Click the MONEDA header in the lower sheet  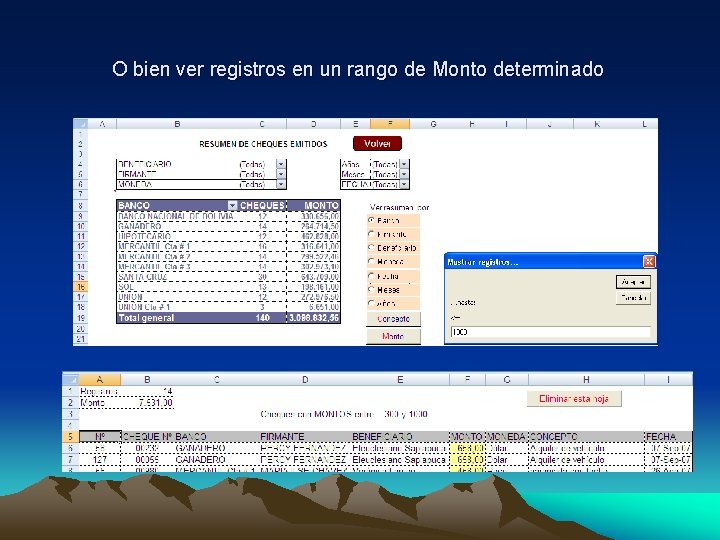click(x=506, y=436)
